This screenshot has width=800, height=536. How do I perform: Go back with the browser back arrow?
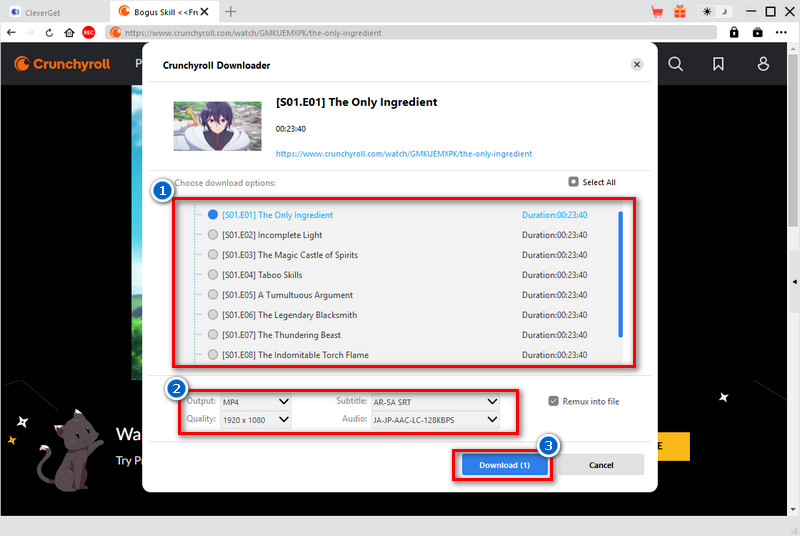pyautogui.click(x=11, y=33)
